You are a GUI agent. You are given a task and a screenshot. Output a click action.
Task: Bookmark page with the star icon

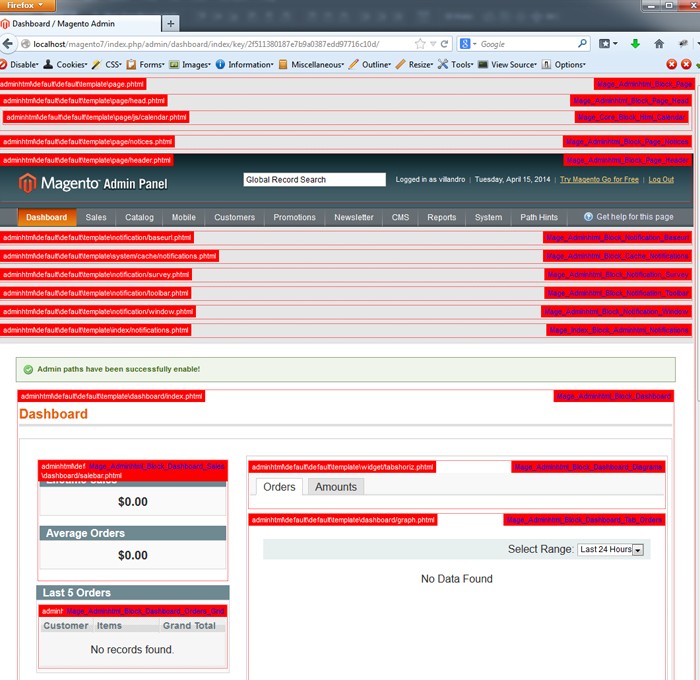[x=420, y=44]
